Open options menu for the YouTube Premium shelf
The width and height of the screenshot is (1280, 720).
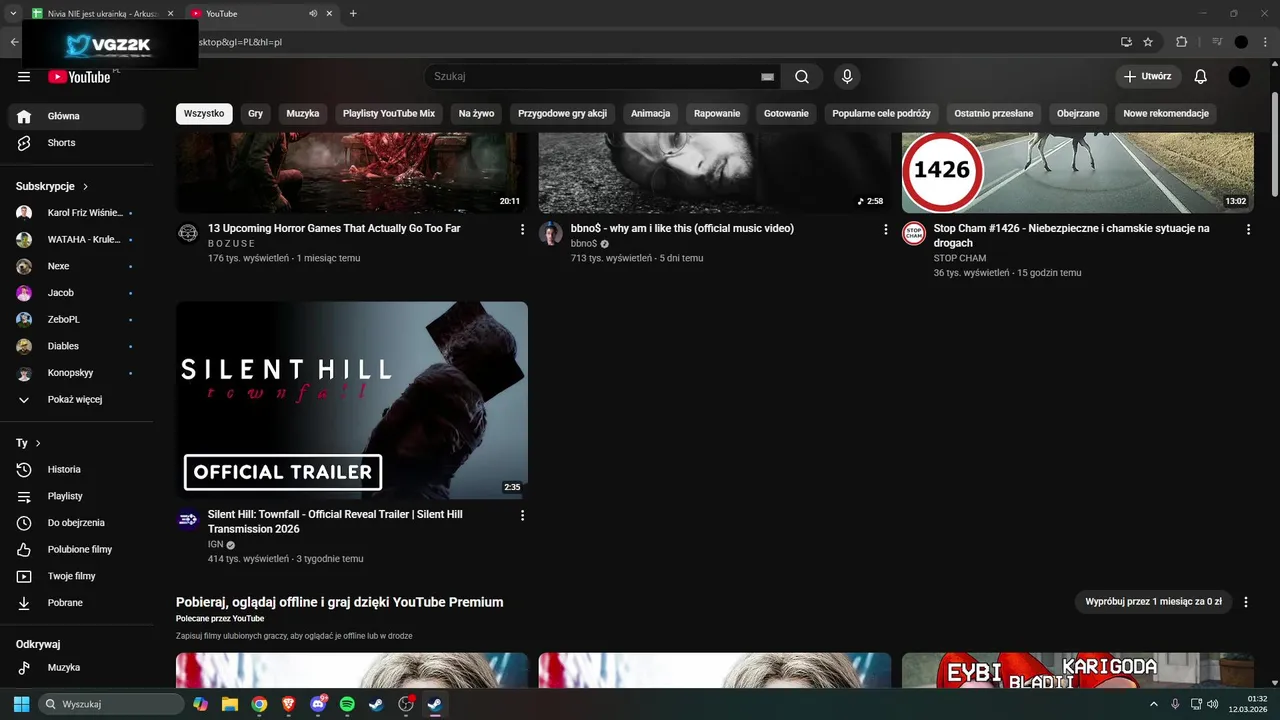tap(1246, 602)
